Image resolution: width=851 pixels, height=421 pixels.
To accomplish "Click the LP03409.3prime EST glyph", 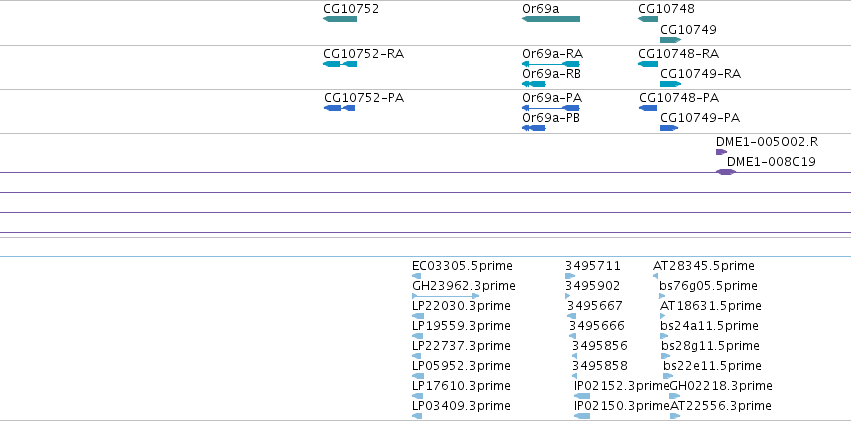I will pyautogui.click(x=417, y=416).
